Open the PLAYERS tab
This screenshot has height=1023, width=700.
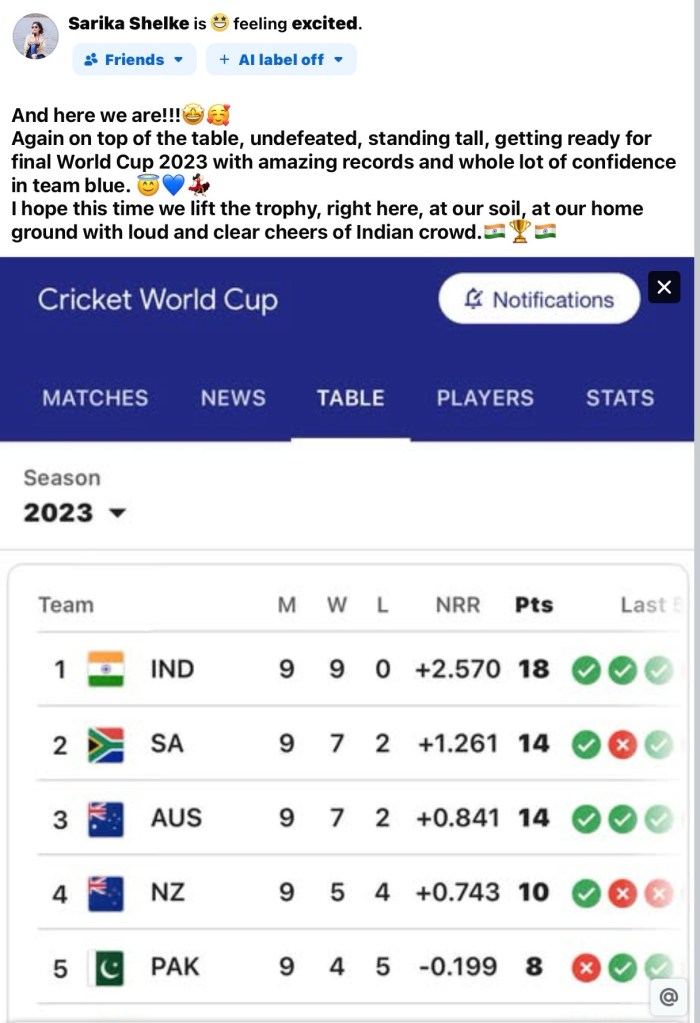pos(485,398)
